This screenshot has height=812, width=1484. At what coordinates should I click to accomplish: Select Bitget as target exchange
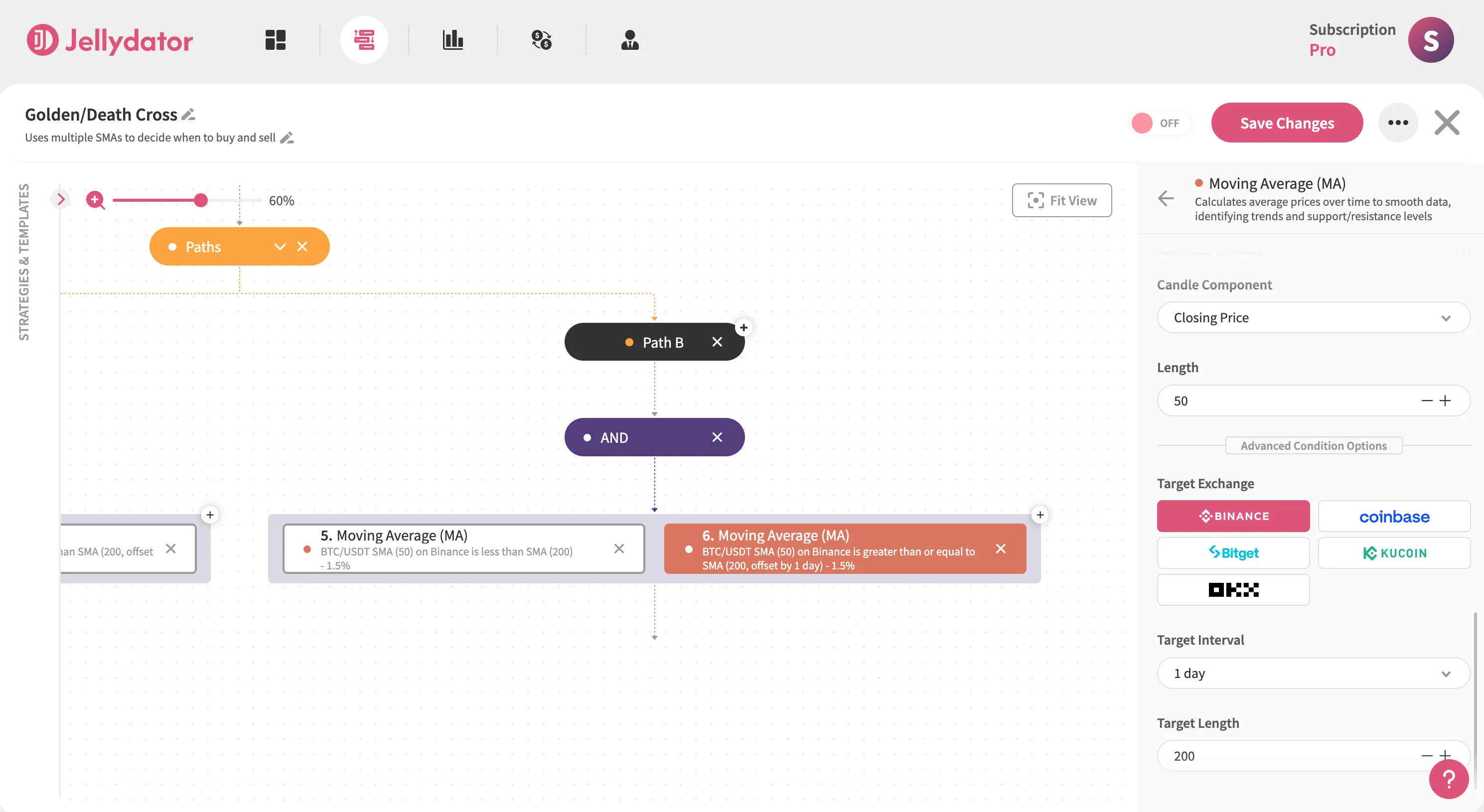pyautogui.click(x=1233, y=553)
